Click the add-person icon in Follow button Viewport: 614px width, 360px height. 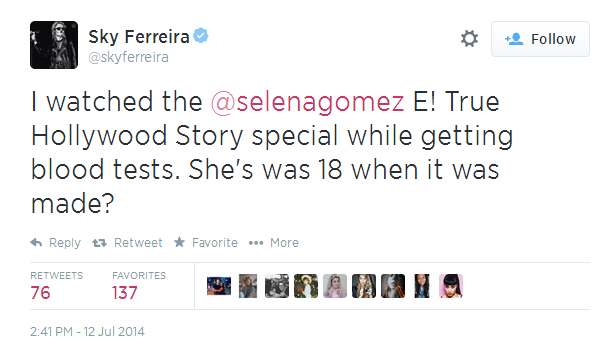point(514,39)
